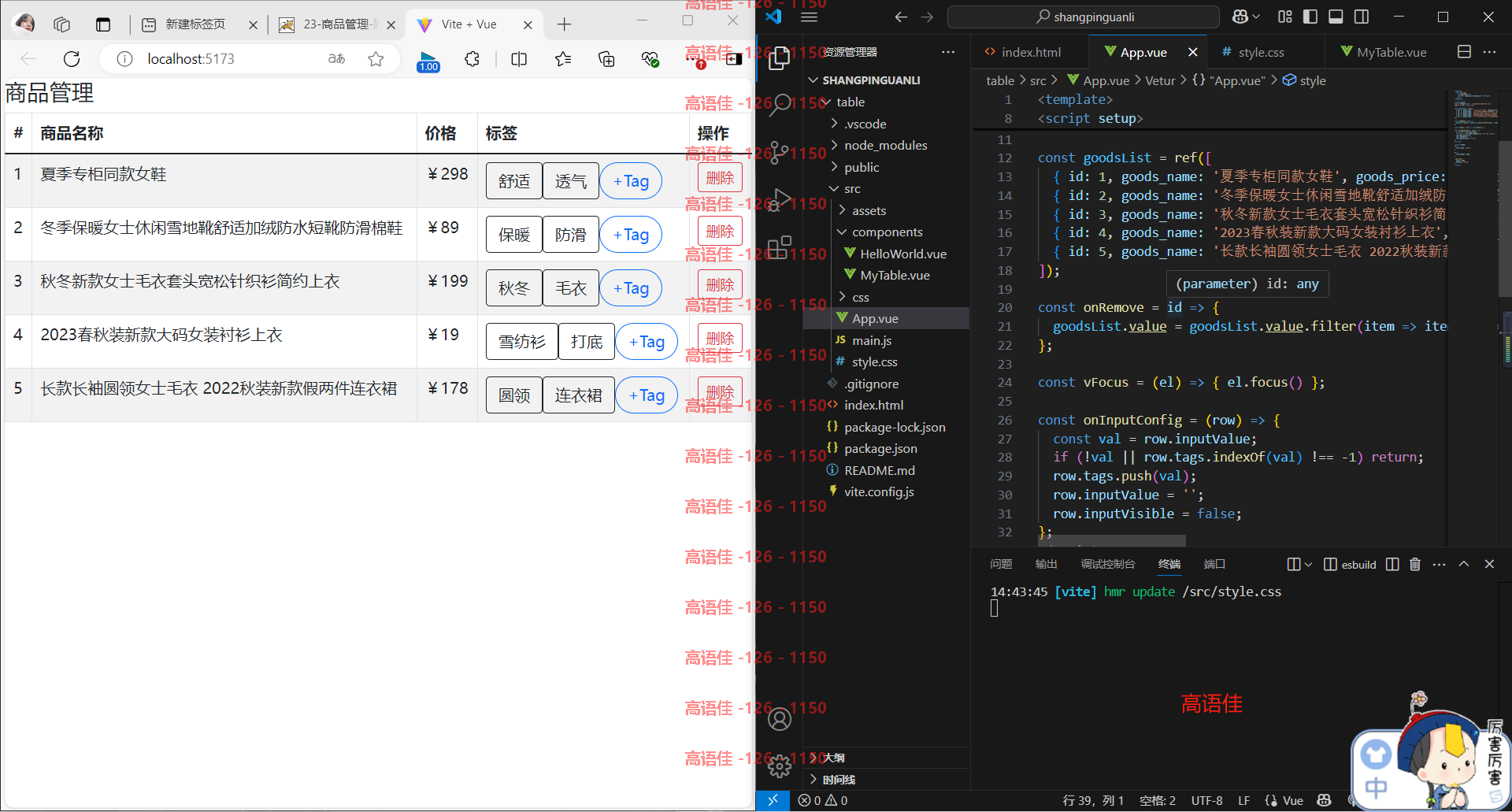Collapse the components folder
The width and height of the screenshot is (1512, 812).
[887, 232]
